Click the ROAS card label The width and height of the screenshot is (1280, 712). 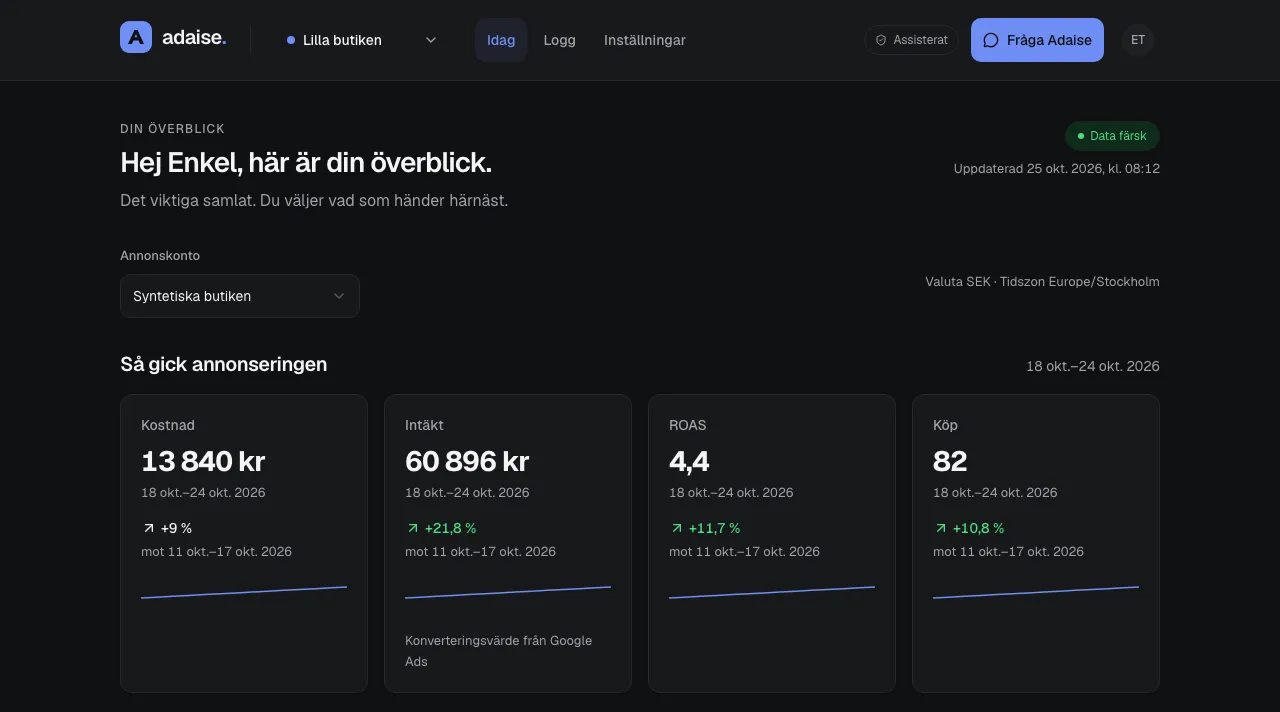click(x=688, y=425)
